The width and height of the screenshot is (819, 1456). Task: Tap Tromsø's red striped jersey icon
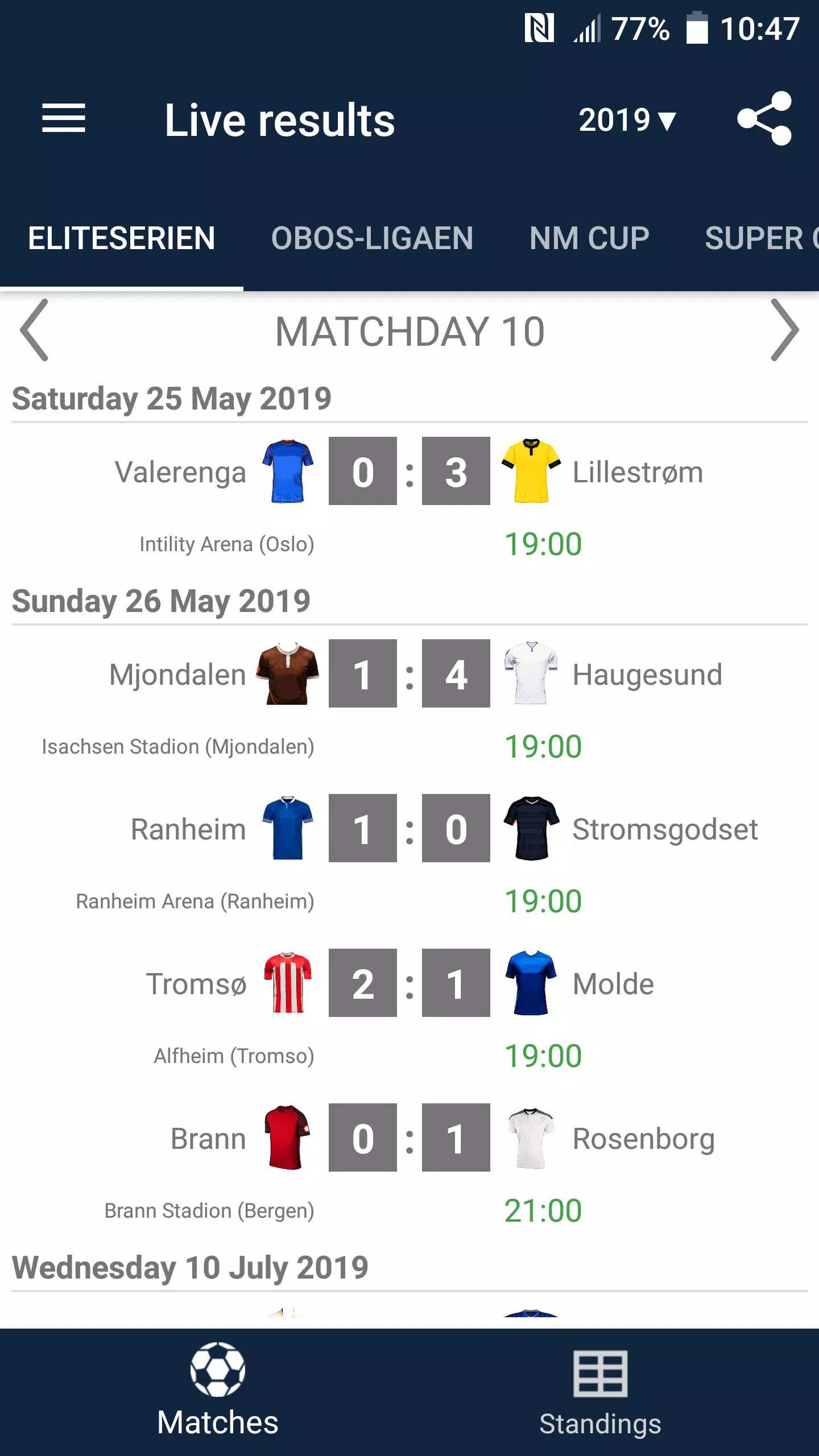tap(288, 983)
